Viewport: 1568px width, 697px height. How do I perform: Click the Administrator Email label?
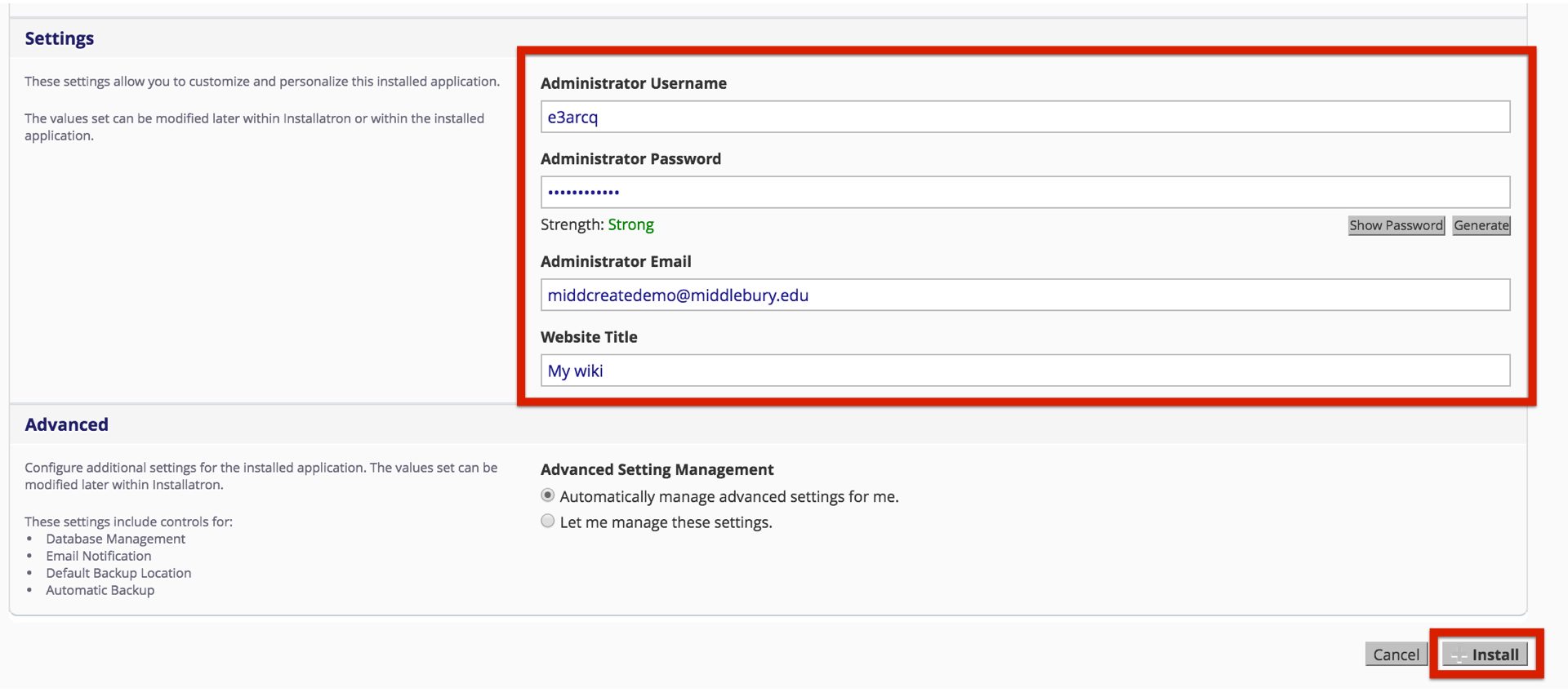616,261
